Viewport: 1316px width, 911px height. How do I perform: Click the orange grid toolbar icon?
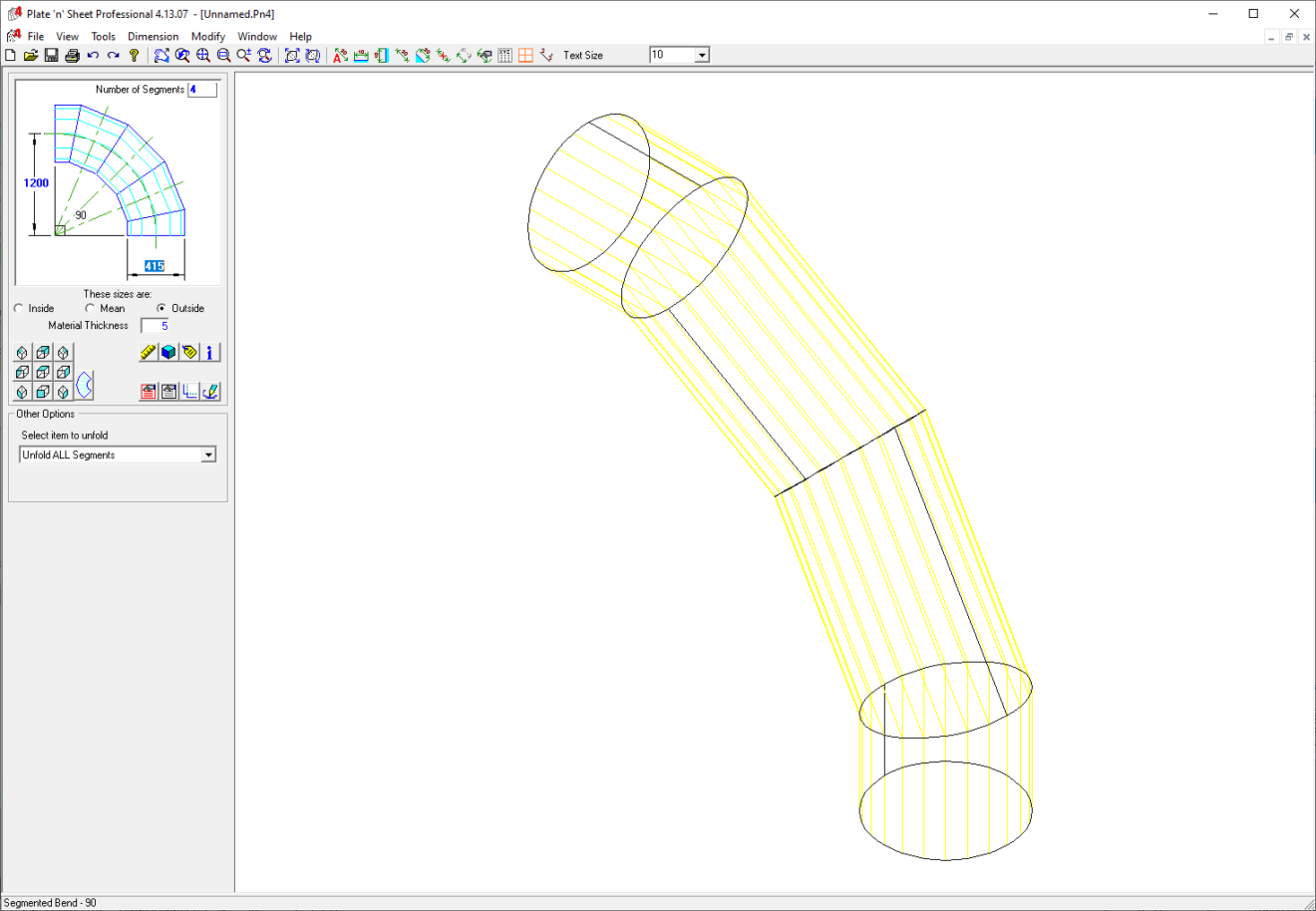525,56
